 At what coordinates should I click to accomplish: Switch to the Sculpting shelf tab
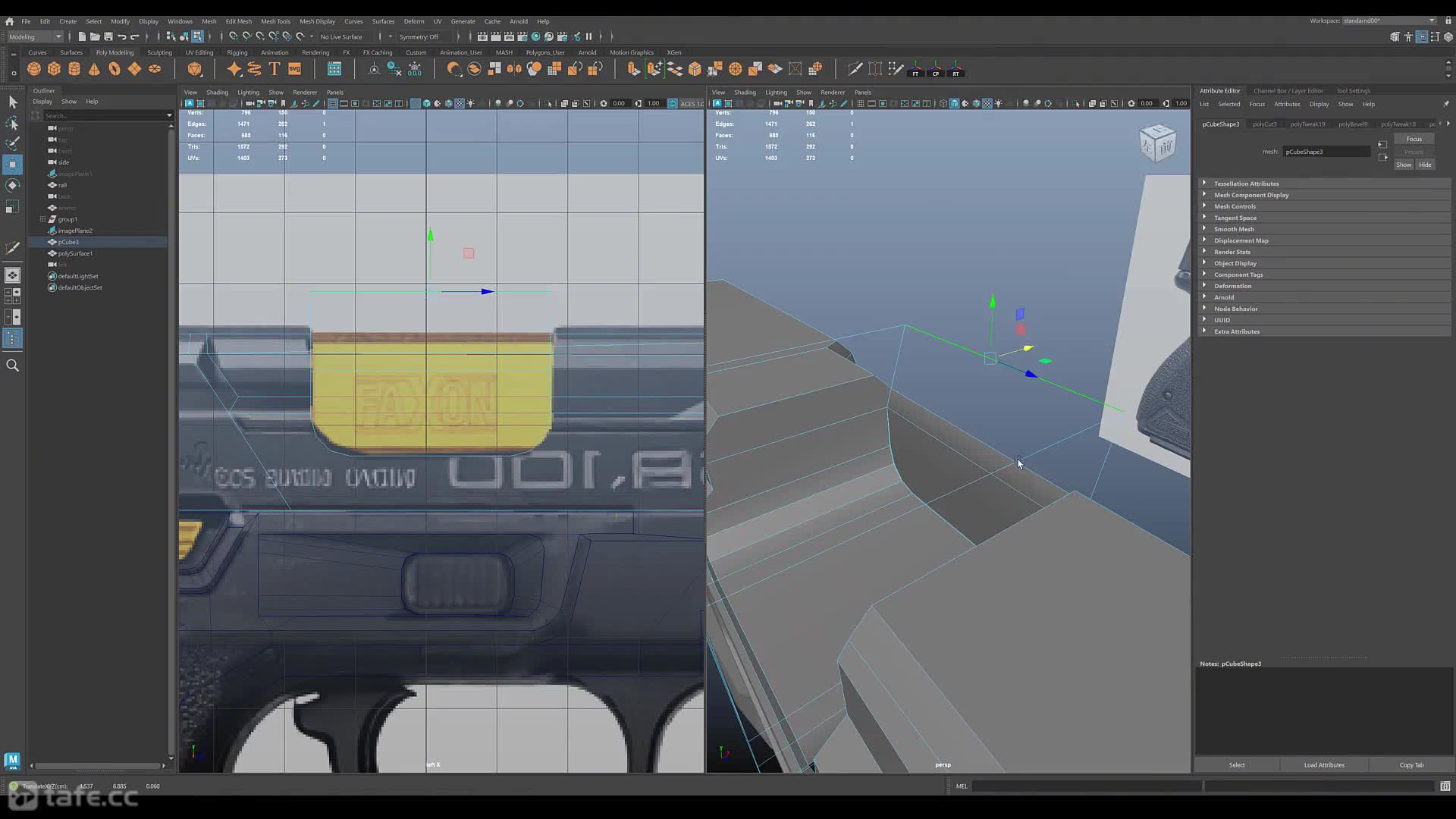point(159,52)
